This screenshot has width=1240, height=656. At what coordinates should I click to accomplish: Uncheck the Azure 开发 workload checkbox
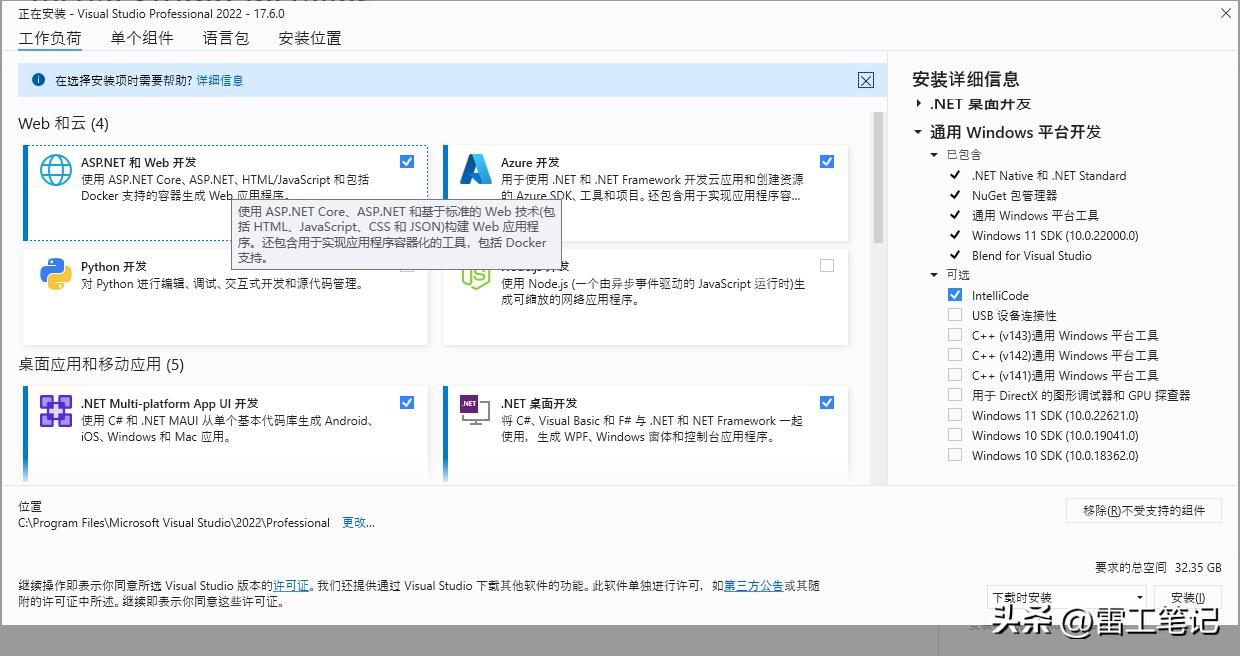coord(827,161)
